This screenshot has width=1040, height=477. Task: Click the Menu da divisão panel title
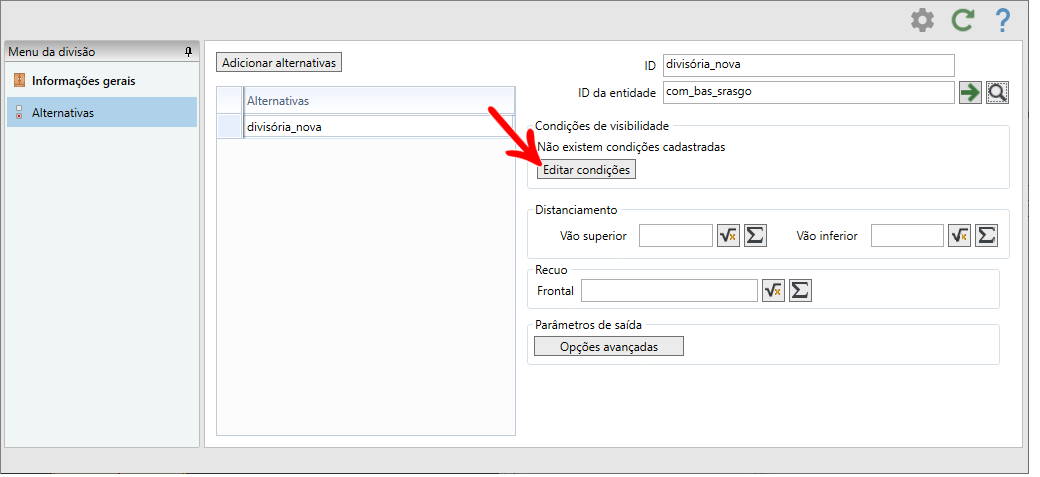tap(52, 52)
